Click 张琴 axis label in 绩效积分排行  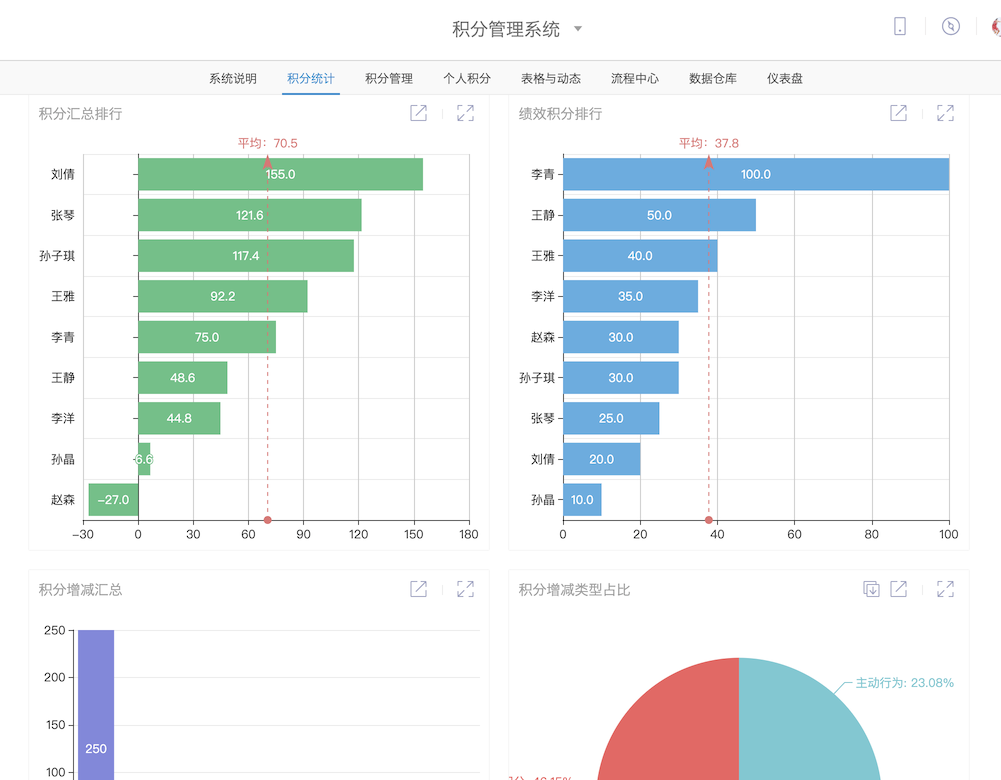(x=543, y=419)
